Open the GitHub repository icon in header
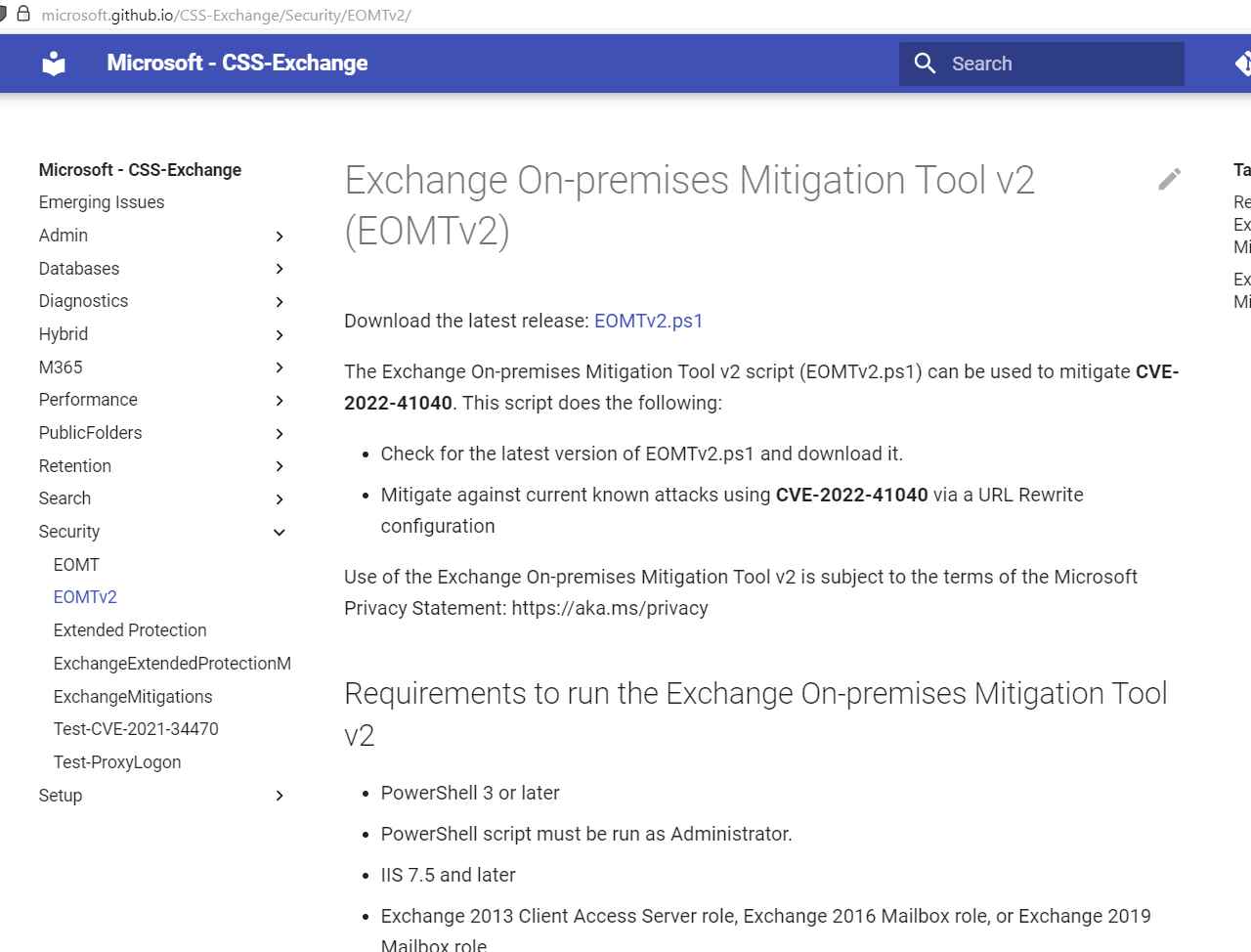Image resolution: width=1251 pixels, height=952 pixels. point(1243,64)
